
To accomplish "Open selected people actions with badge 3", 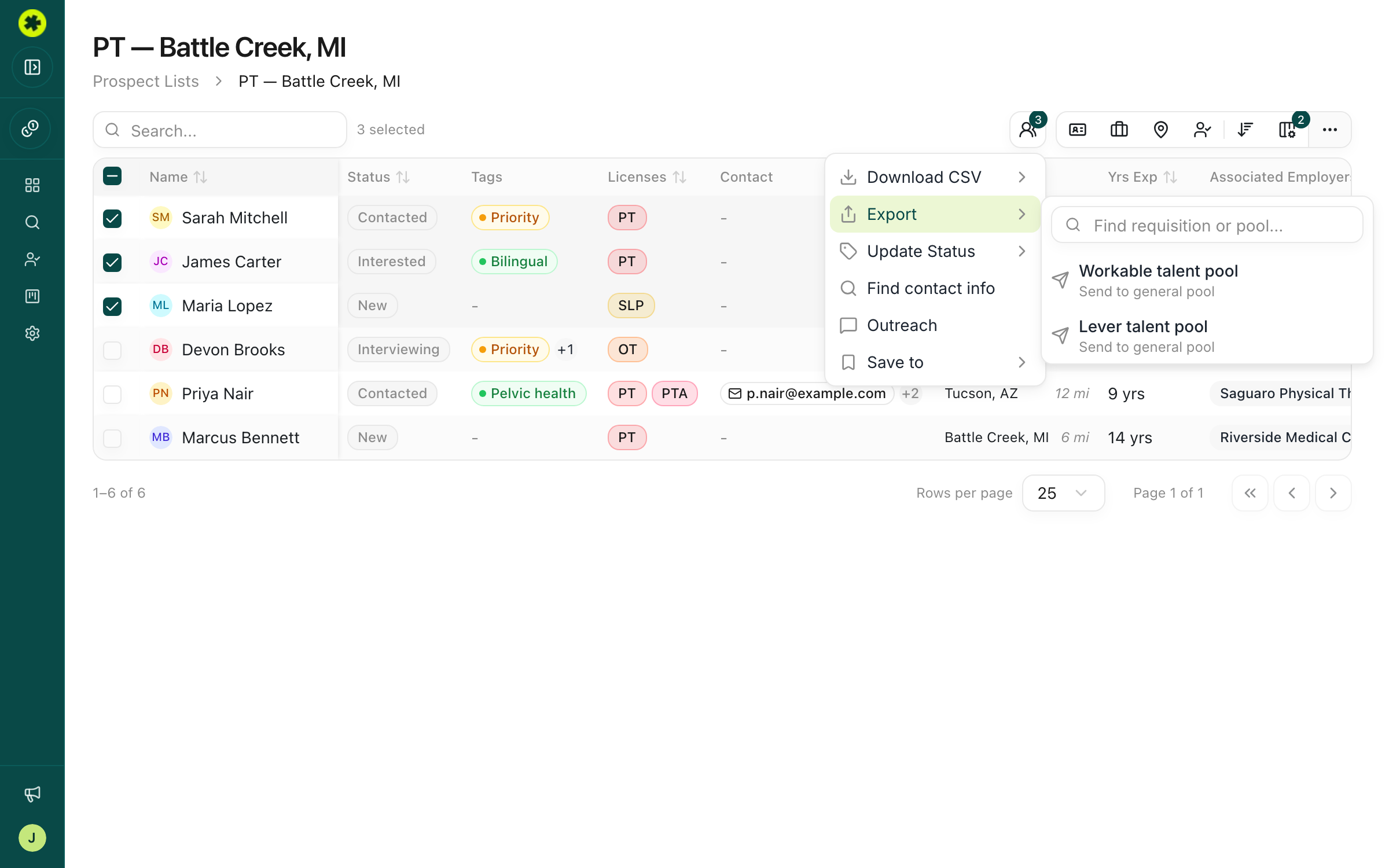I will coord(1028,130).
